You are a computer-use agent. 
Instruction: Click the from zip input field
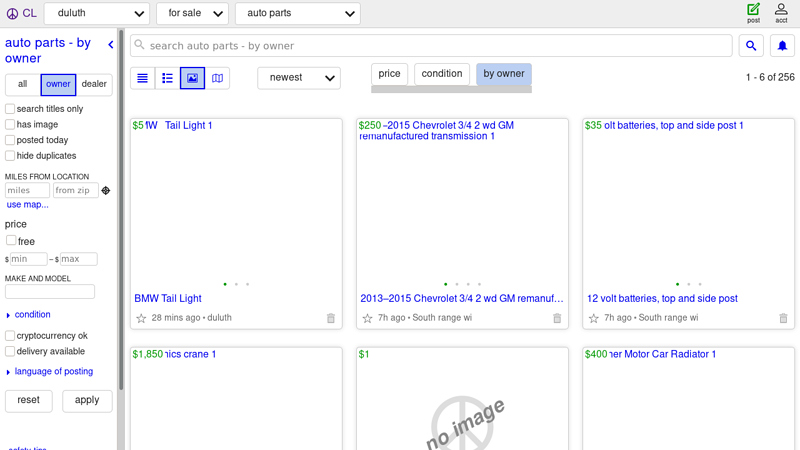[x=76, y=190]
